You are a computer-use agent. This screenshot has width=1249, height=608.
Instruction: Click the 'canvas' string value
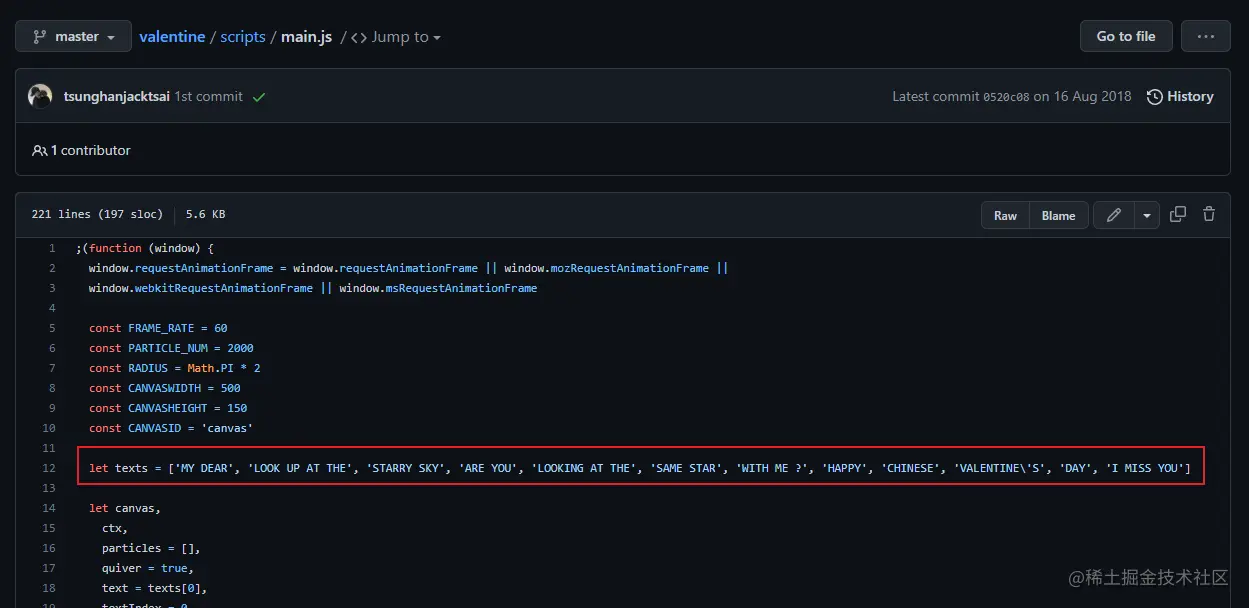point(225,428)
